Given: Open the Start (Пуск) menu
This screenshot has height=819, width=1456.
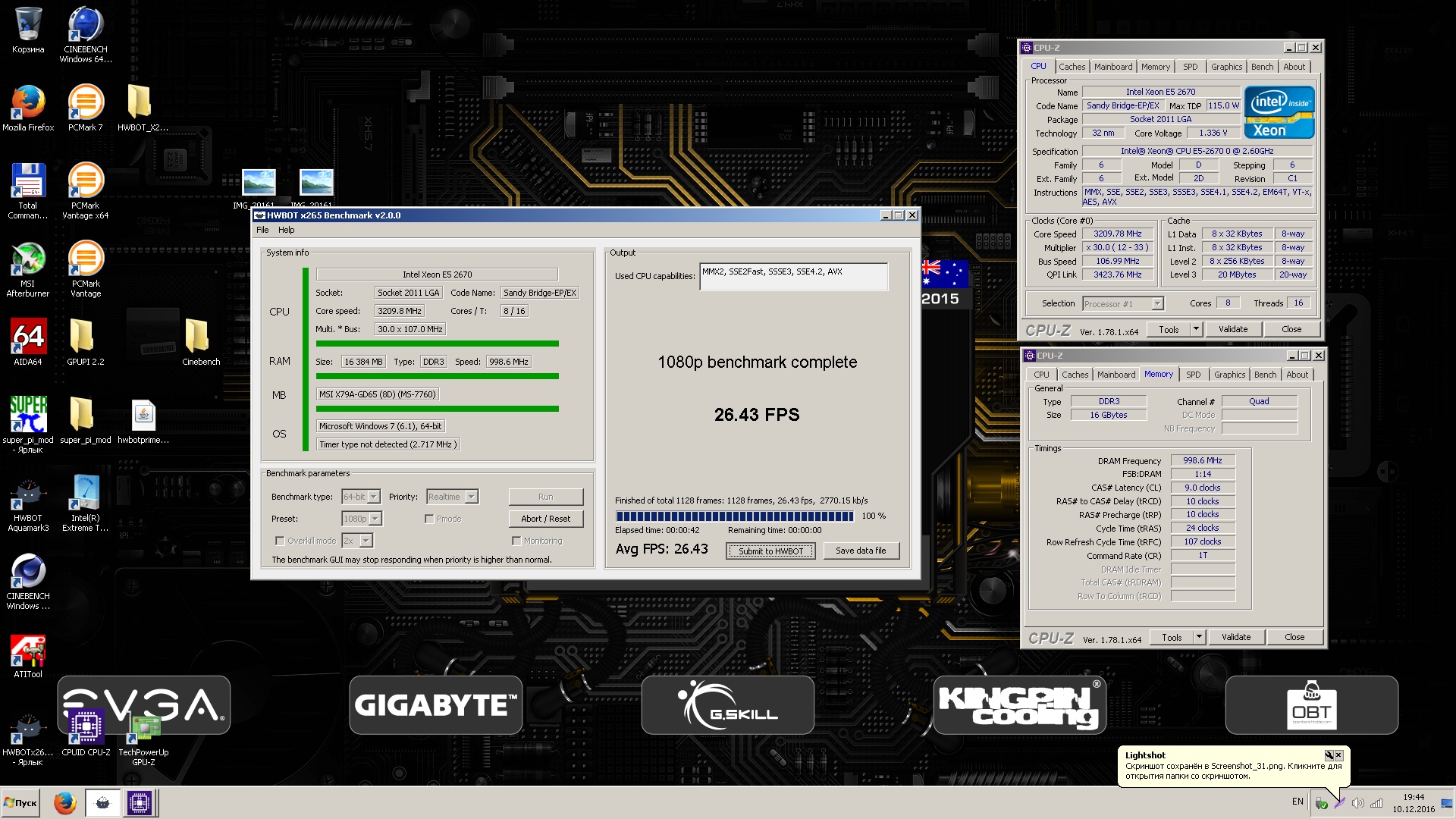Looking at the screenshot, I should click(20, 802).
